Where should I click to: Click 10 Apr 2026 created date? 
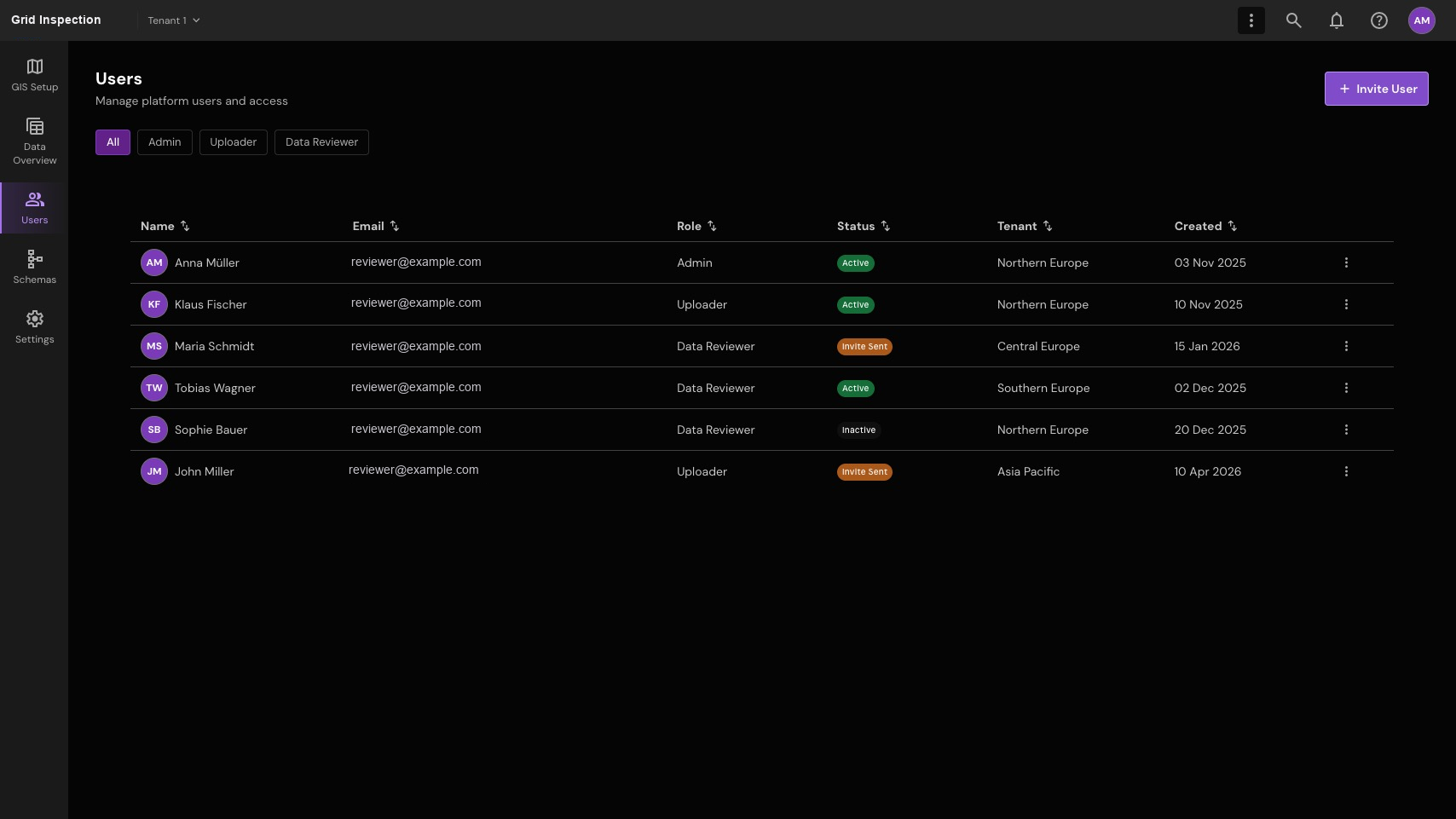coord(1208,471)
